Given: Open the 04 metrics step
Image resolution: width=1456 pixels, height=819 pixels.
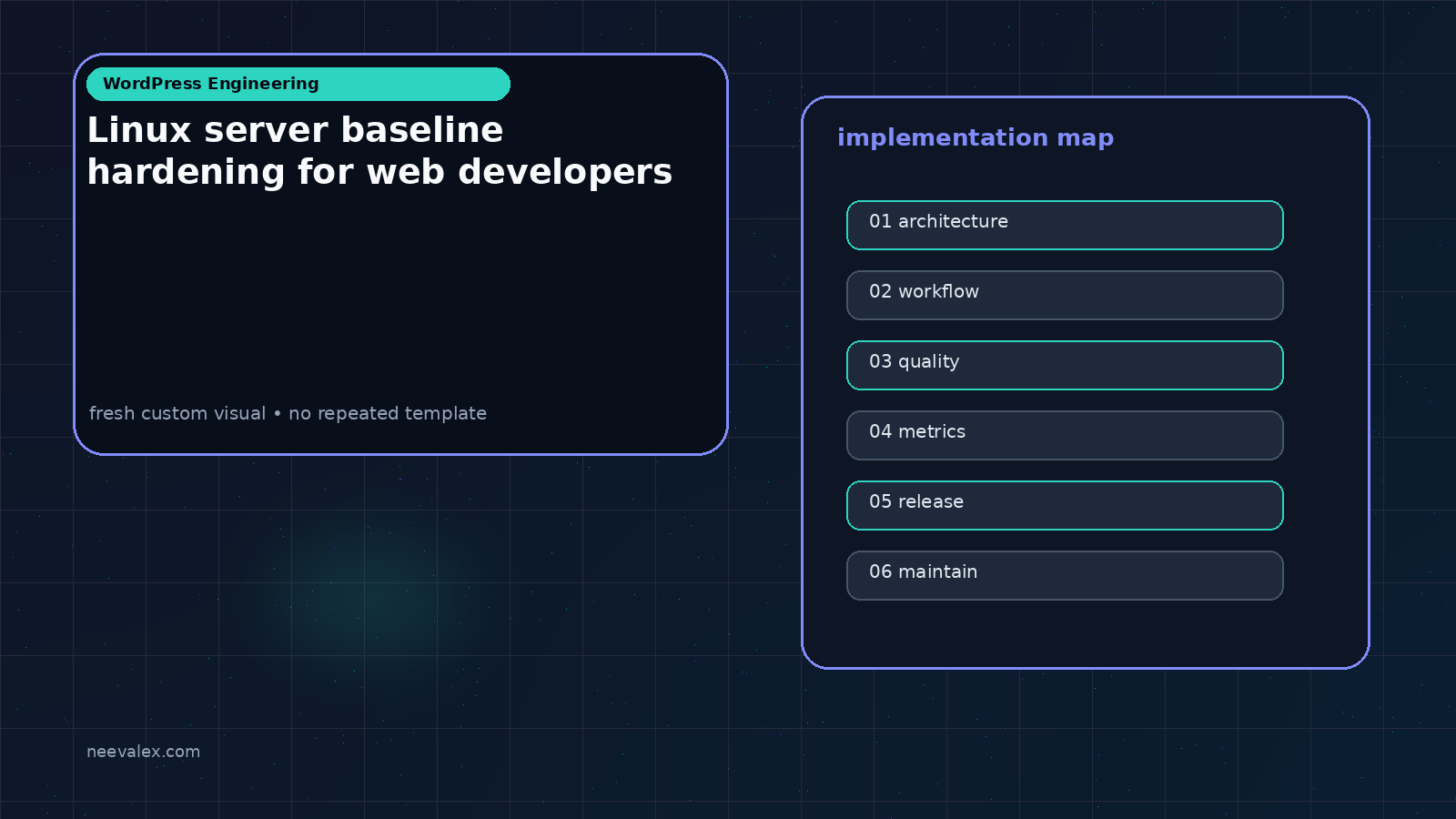Looking at the screenshot, I should (x=1065, y=435).
